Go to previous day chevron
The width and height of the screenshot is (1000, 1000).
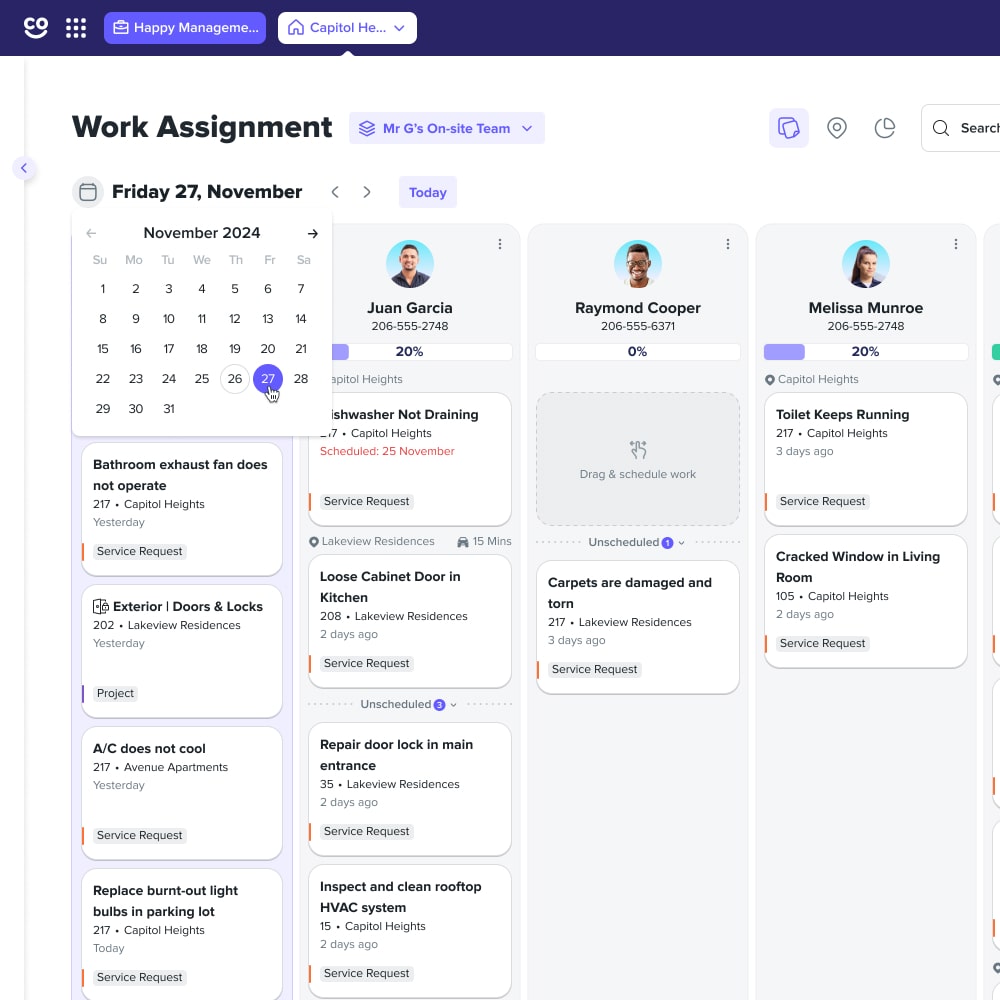(335, 192)
